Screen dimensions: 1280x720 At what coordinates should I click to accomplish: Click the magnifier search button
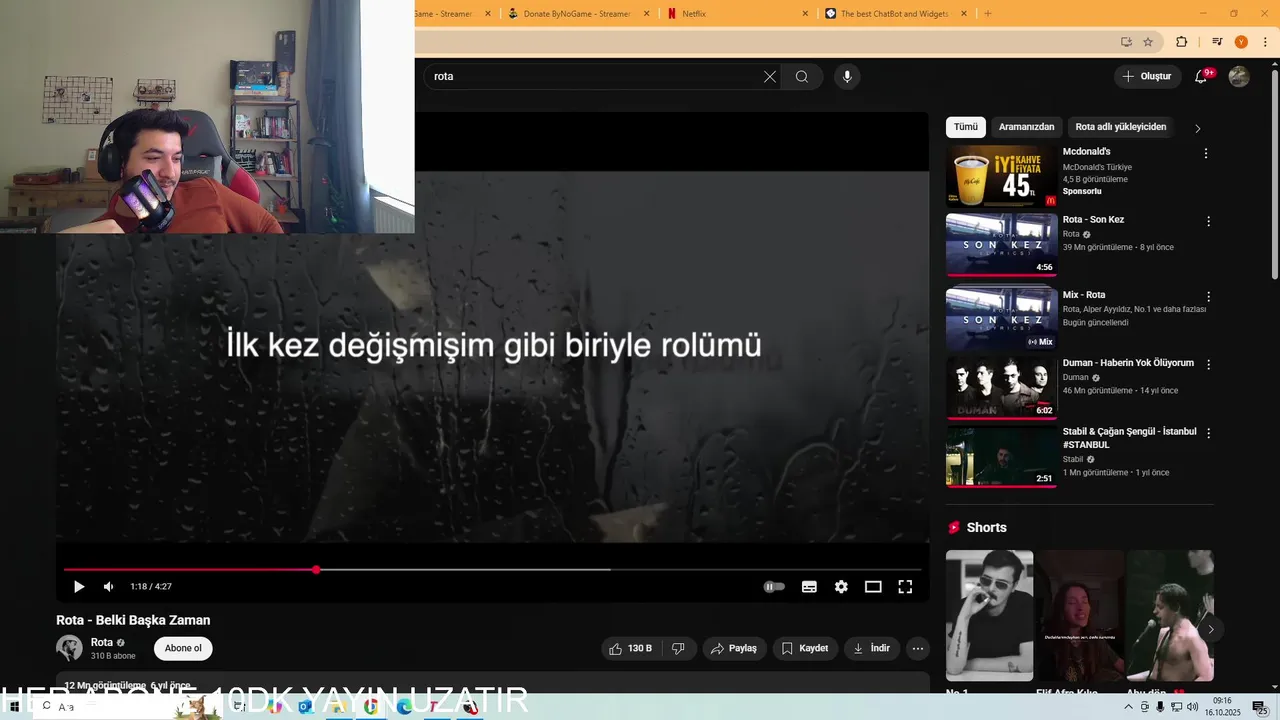click(x=802, y=76)
